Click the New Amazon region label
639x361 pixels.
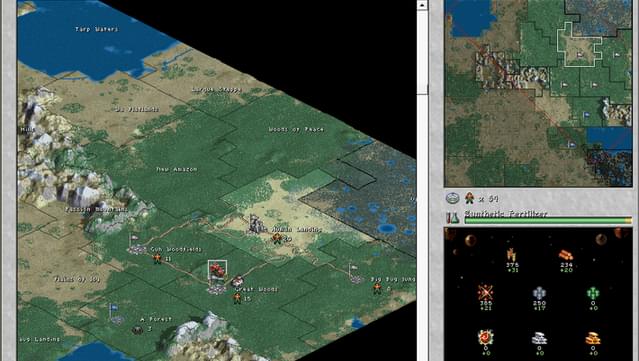point(177,169)
